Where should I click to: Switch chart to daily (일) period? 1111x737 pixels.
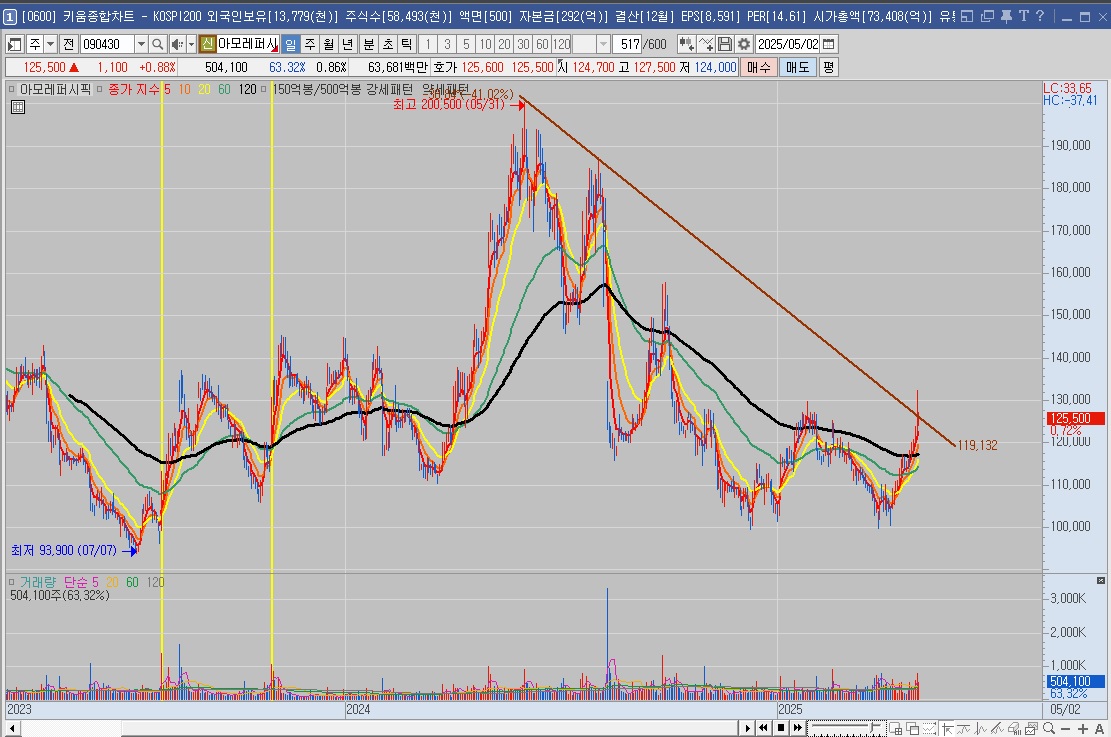tap(291, 44)
